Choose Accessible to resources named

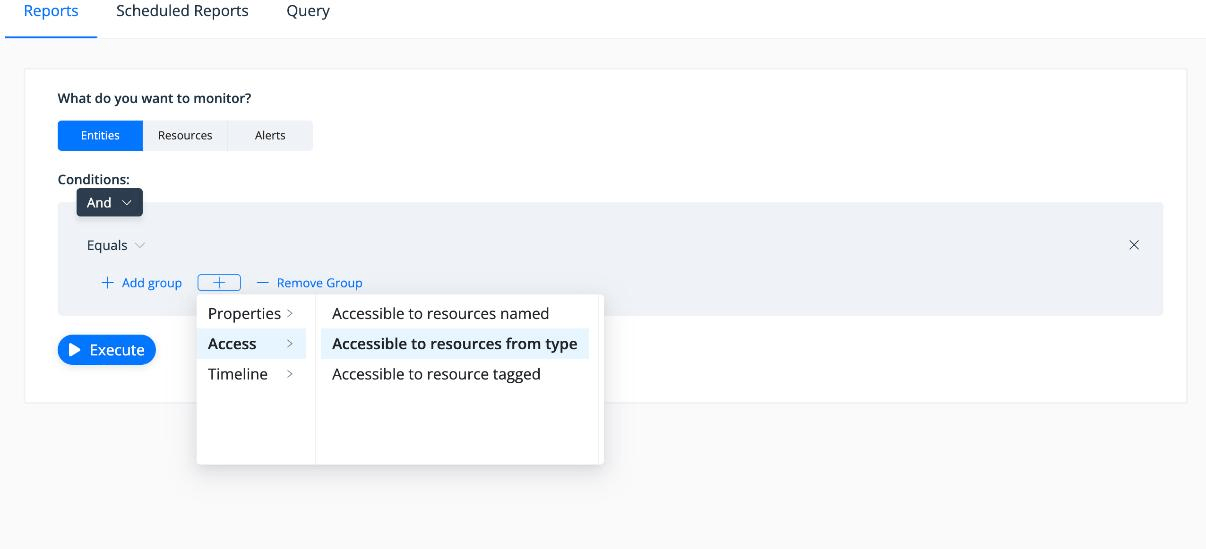tap(455, 314)
